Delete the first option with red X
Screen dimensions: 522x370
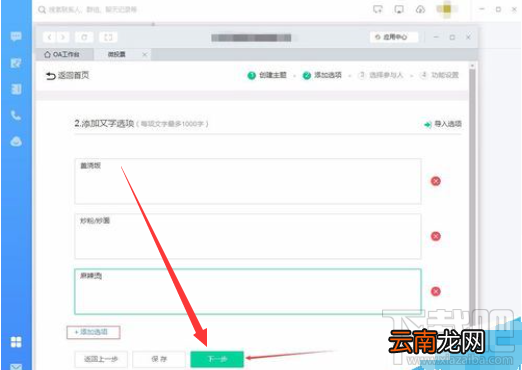click(x=436, y=181)
